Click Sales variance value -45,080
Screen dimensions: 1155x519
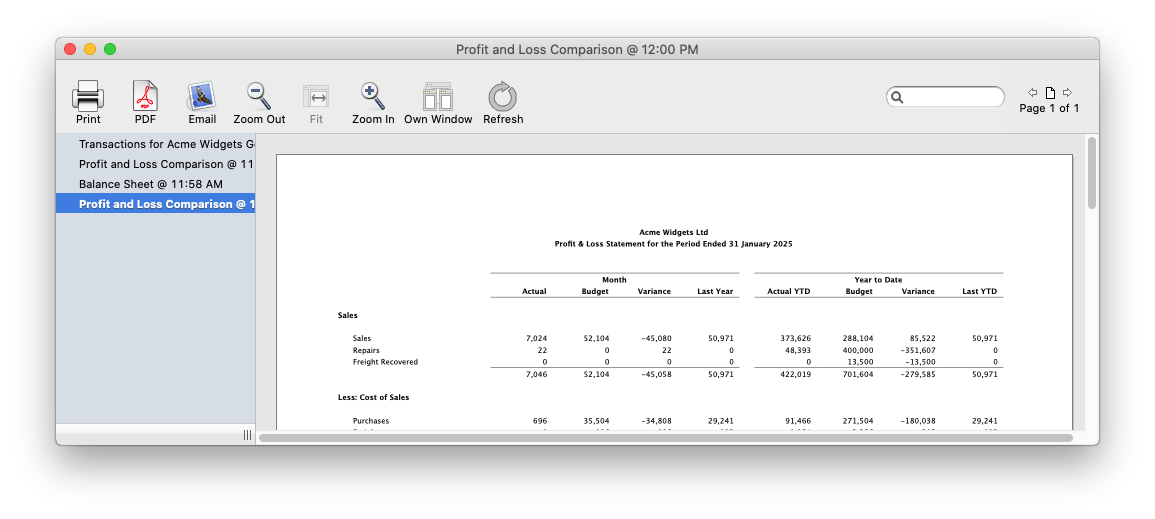[656, 339]
